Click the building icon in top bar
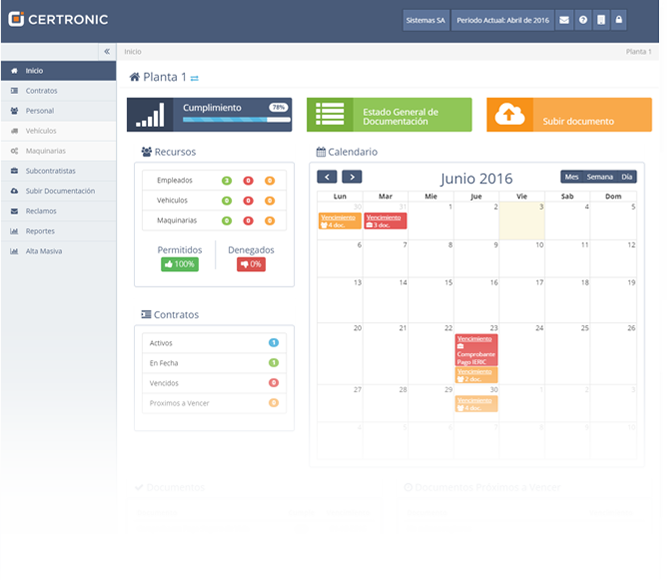The width and height of the screenshot is (667, 580). point(601,20)
